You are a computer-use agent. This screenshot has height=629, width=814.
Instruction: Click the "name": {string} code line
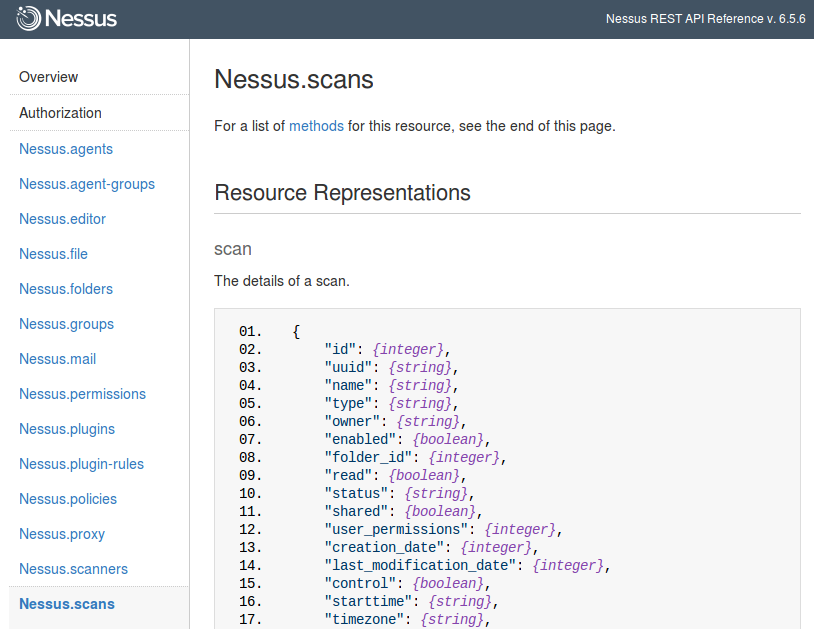tap(391, 386)
